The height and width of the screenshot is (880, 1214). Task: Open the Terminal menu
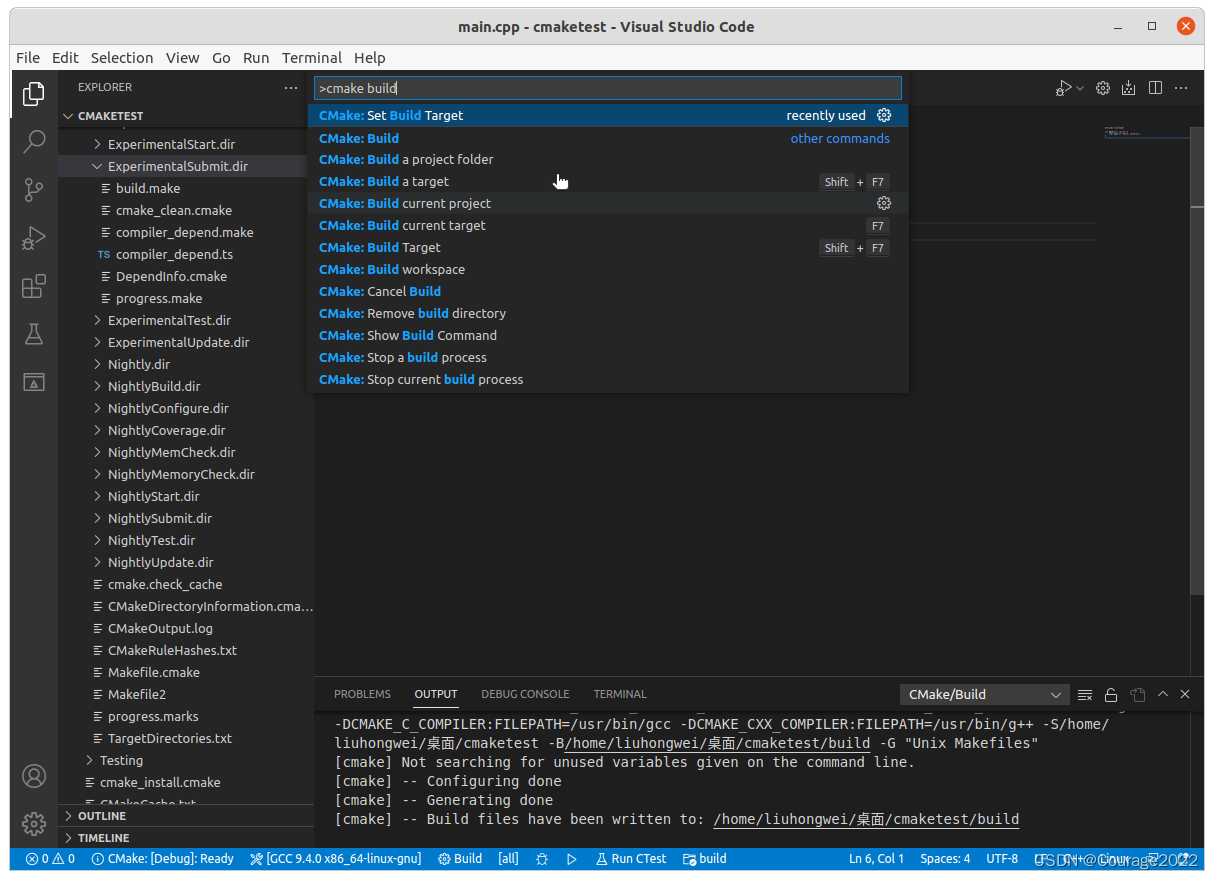(311, 58)
